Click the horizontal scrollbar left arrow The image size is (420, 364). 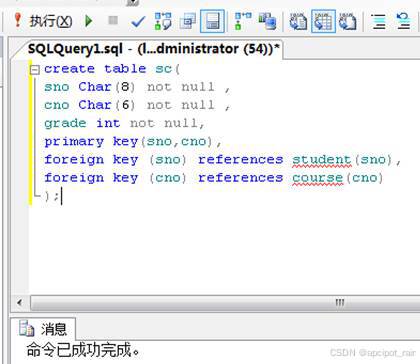click(x=20, y=303)
